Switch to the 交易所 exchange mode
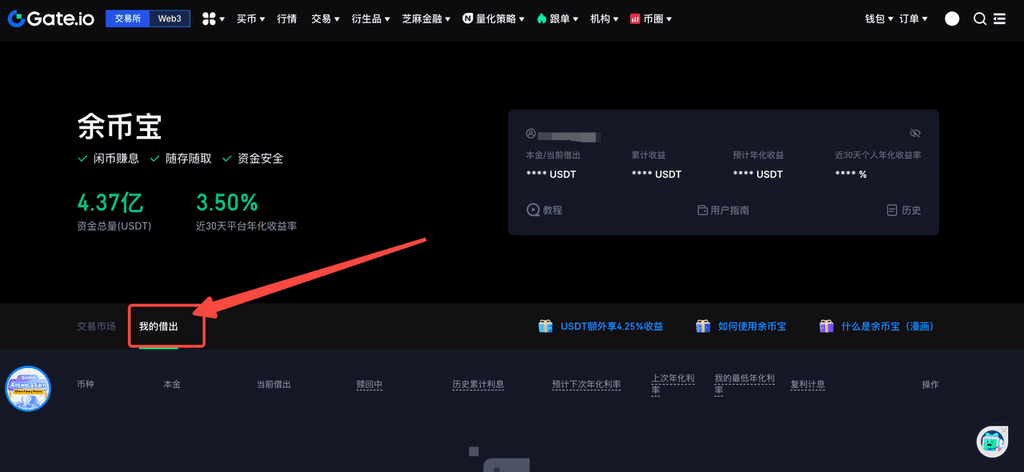Screen dimensions: 1024x472 pyautogui.click(x=127, y=19)
